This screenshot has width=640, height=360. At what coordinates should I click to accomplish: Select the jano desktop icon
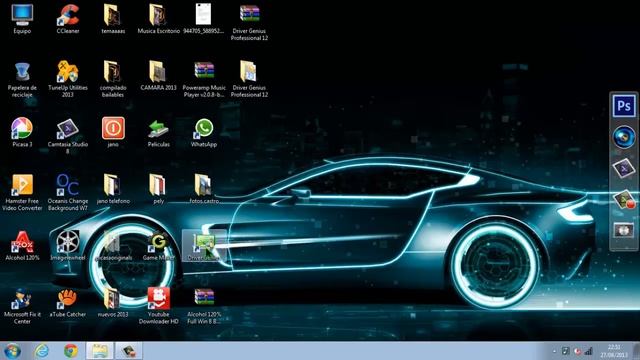(x=113, y=132)
